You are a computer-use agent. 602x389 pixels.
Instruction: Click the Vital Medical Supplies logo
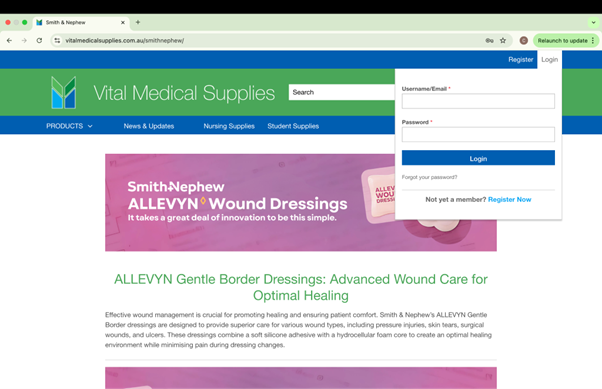(64, 92)
